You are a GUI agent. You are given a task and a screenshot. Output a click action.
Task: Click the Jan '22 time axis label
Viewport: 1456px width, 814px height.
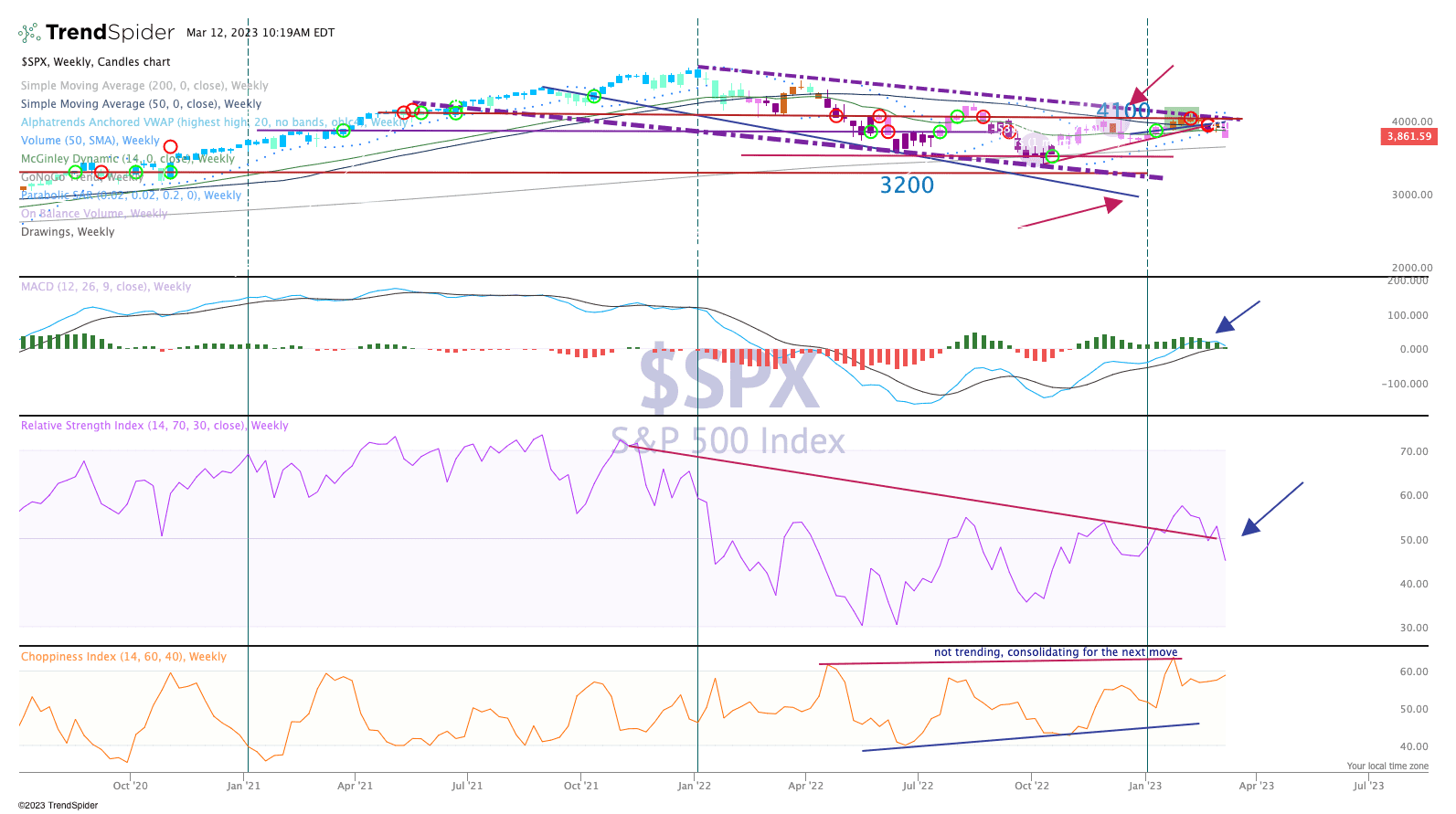694,786
